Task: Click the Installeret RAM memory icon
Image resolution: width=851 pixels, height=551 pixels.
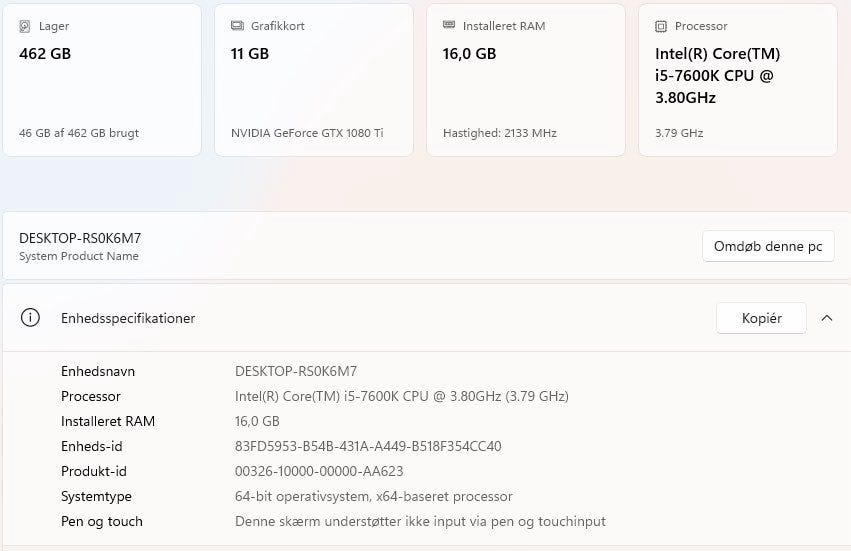Action: click(x=449, y=24)
